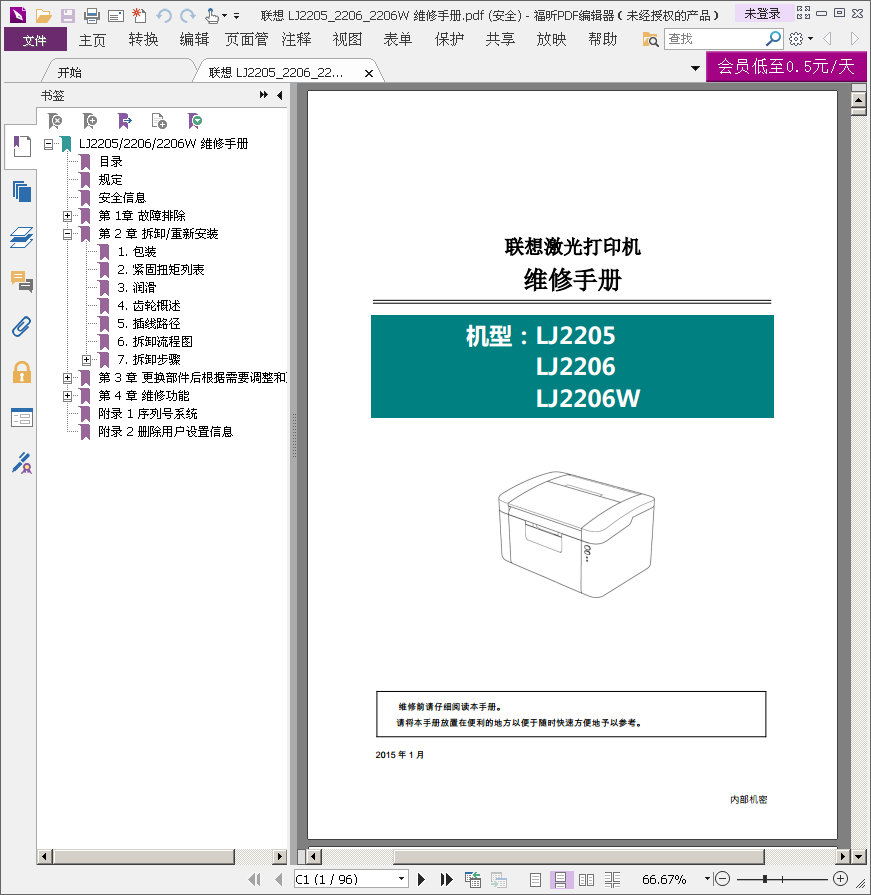871x895 pixels.
Task: Click the Print icon in quick toolbar
Action: (92, 15)
